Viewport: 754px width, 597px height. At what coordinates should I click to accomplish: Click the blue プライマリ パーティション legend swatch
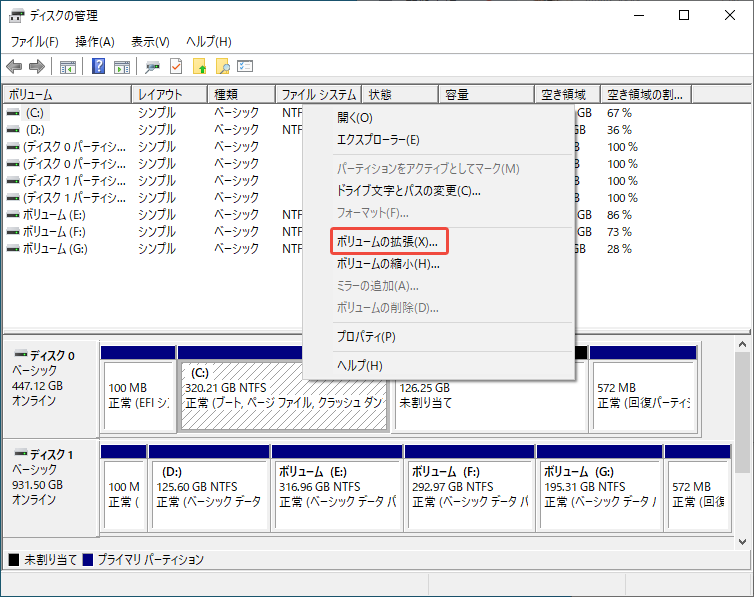tap(88, 560)
